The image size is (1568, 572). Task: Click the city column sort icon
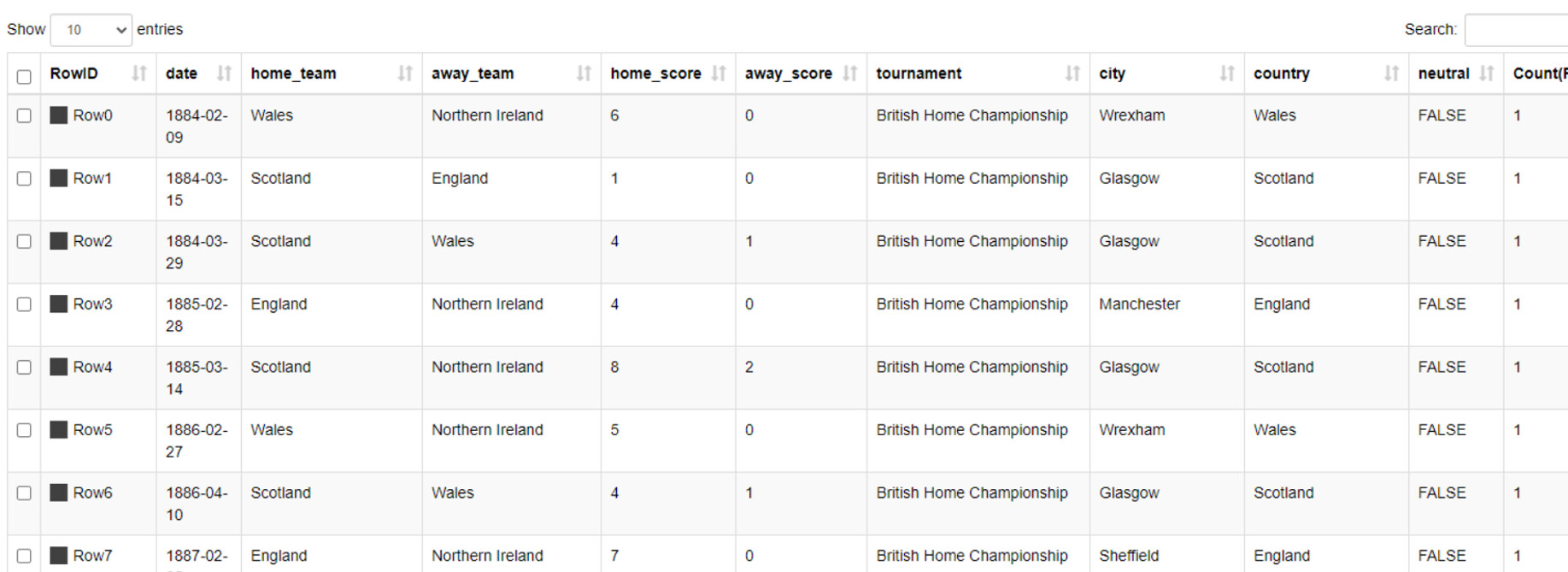1227,74
